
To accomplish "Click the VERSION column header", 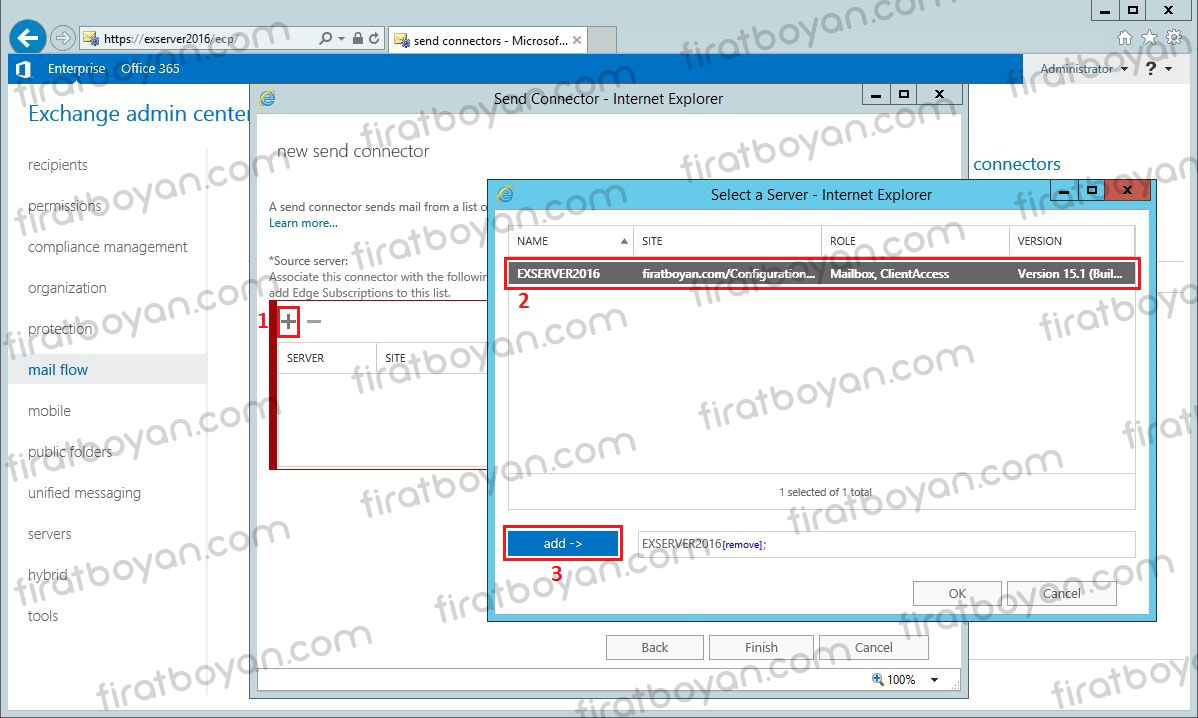I will click(1071, 241).
